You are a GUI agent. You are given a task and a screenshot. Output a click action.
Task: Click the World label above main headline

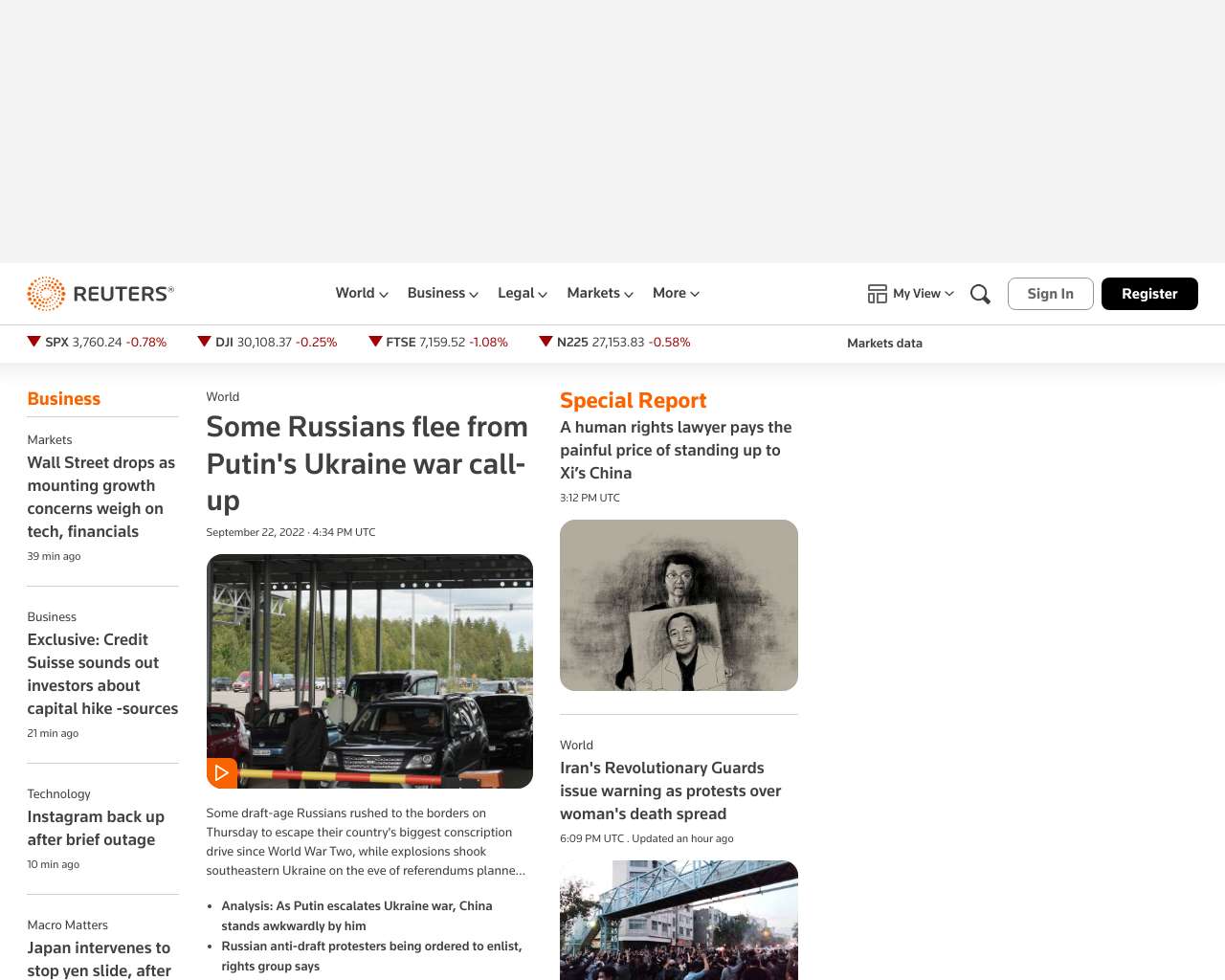tap(223, 396)
